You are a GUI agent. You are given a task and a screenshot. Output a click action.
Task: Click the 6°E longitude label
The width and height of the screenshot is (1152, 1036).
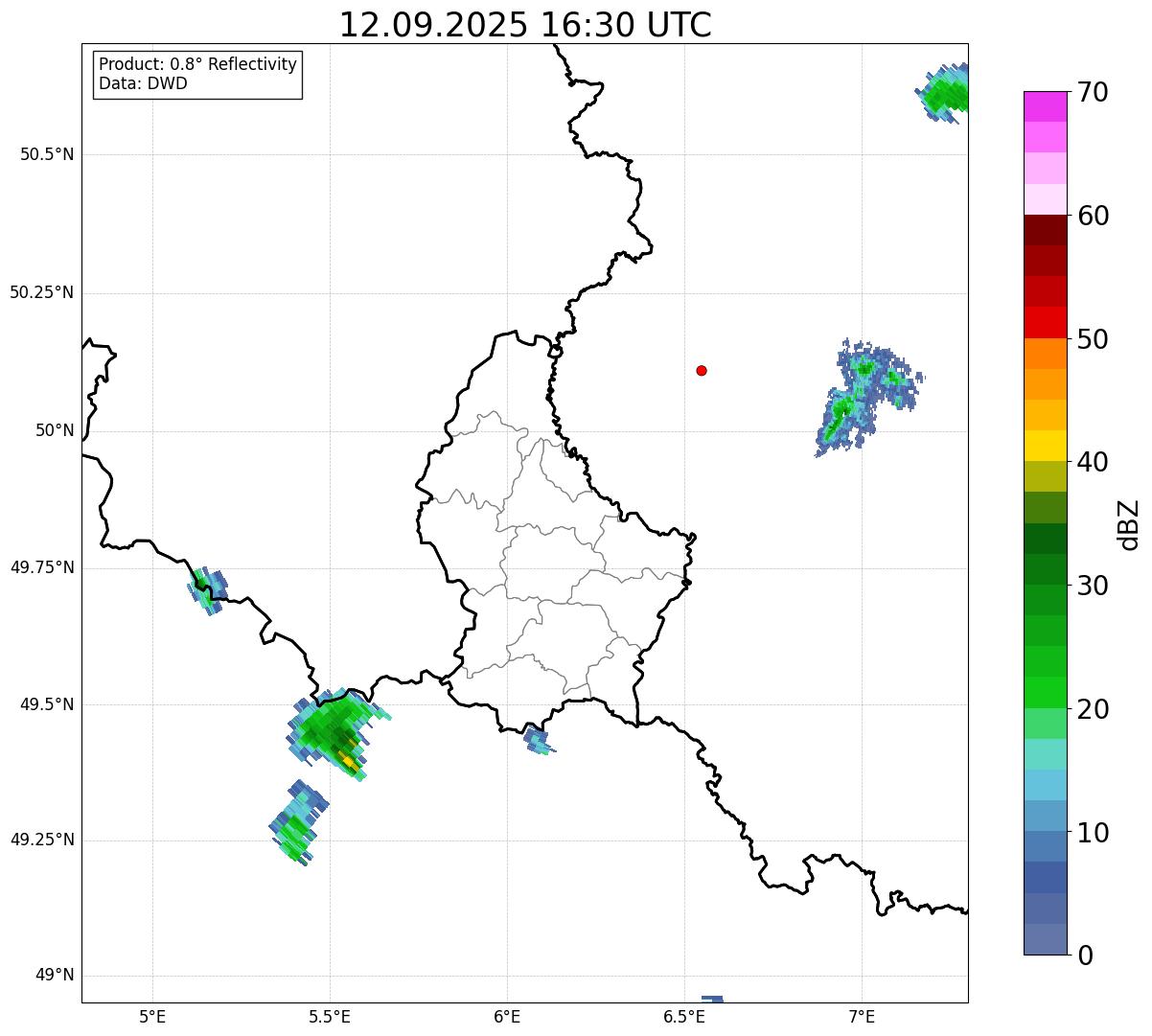507,1016
